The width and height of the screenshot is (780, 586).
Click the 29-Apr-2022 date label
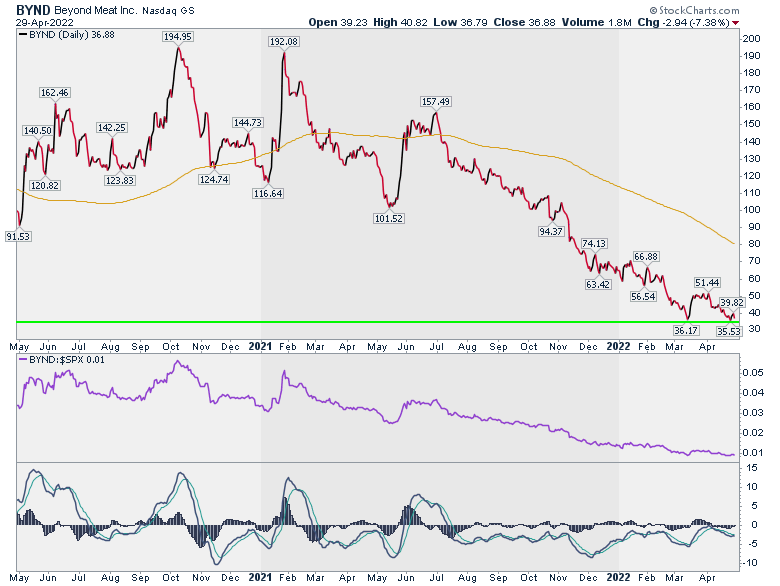coord(45,22)
